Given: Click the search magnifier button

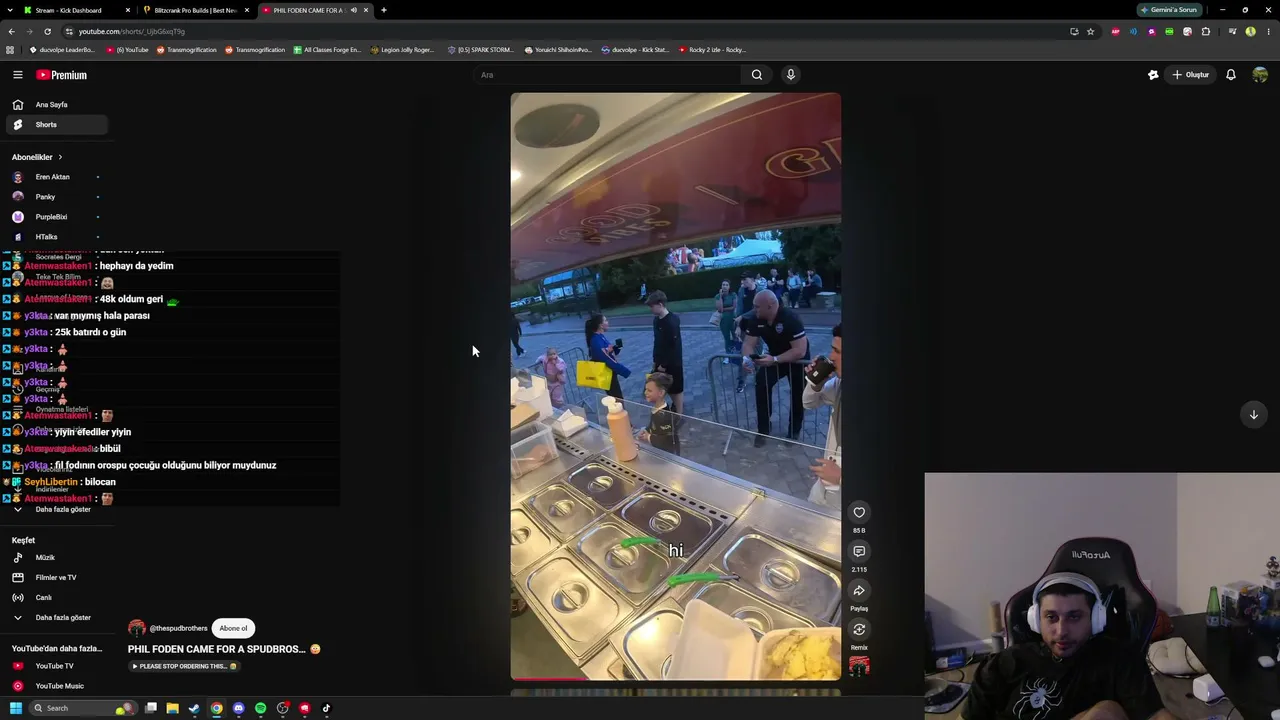Looking at the screenshot, I should point(757,75).
